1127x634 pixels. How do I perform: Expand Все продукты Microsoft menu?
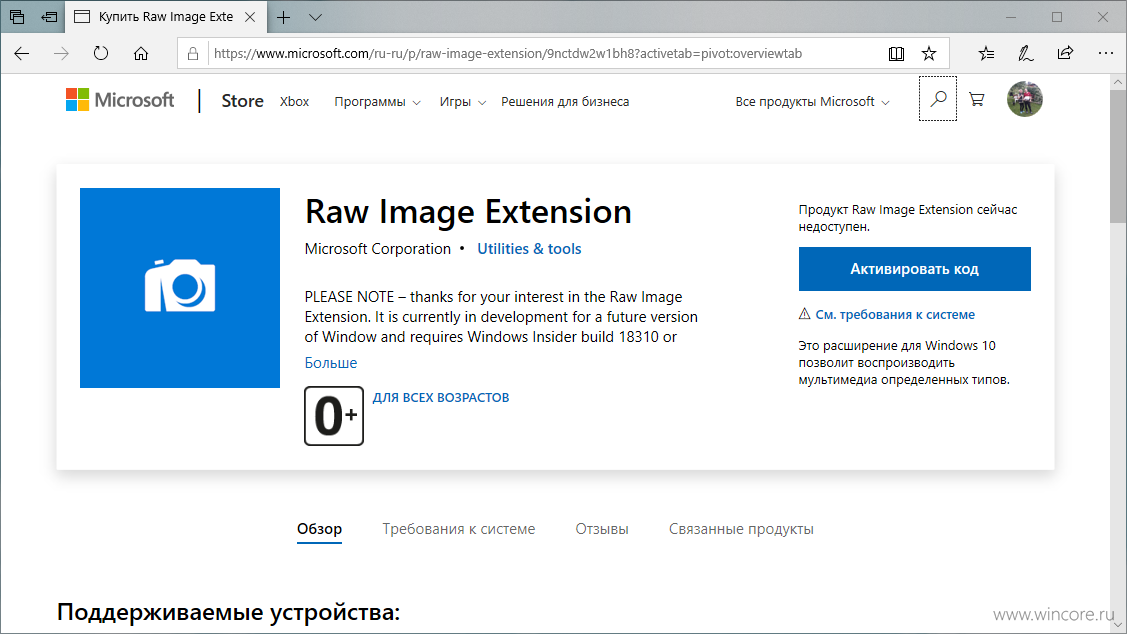tap(812, 102)
